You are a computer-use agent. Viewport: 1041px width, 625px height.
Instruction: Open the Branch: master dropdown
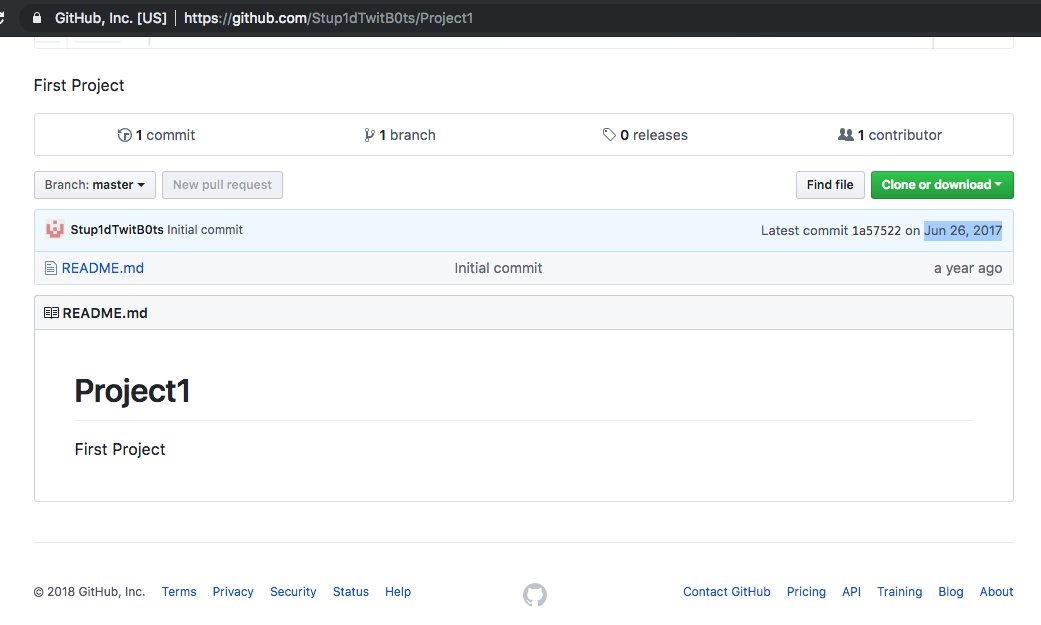point(95,185)
